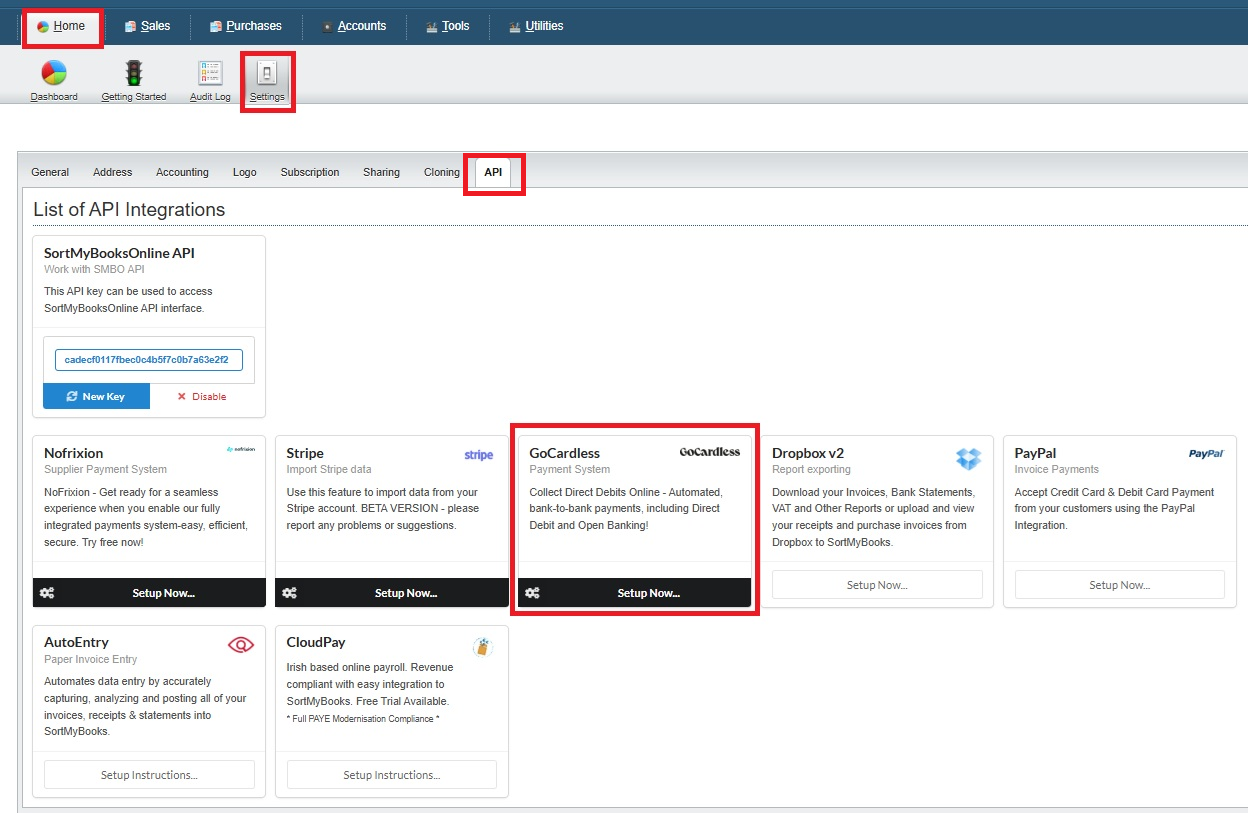Image resolution: width=1248 pixels, height=813 pixels.
Task: Open Setup Instructions for CloudPay
Action: click(392, 775)
